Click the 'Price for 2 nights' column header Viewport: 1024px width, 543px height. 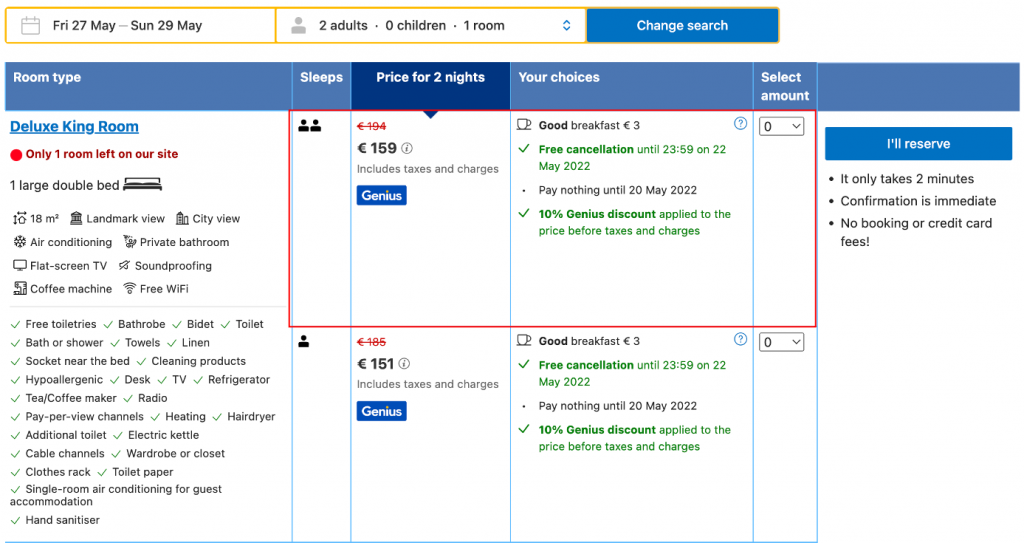tap(430, 78)
